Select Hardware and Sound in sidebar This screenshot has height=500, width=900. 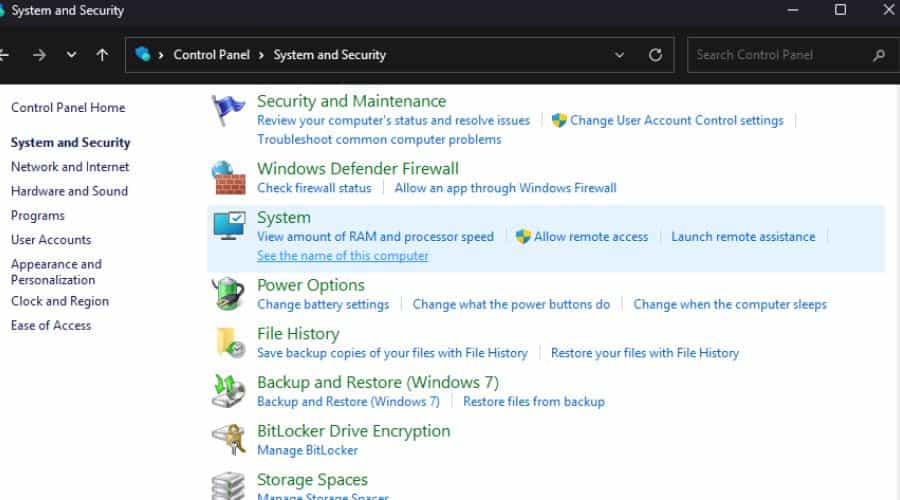click(69, 191)
